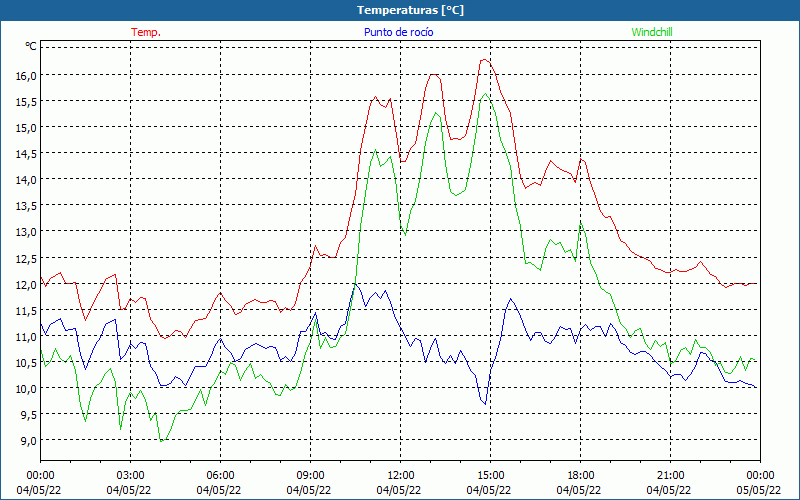Click the 14,5 y-axis value
Image resolution: width=800 pixels, height=500 pixels.
(26, 154)
